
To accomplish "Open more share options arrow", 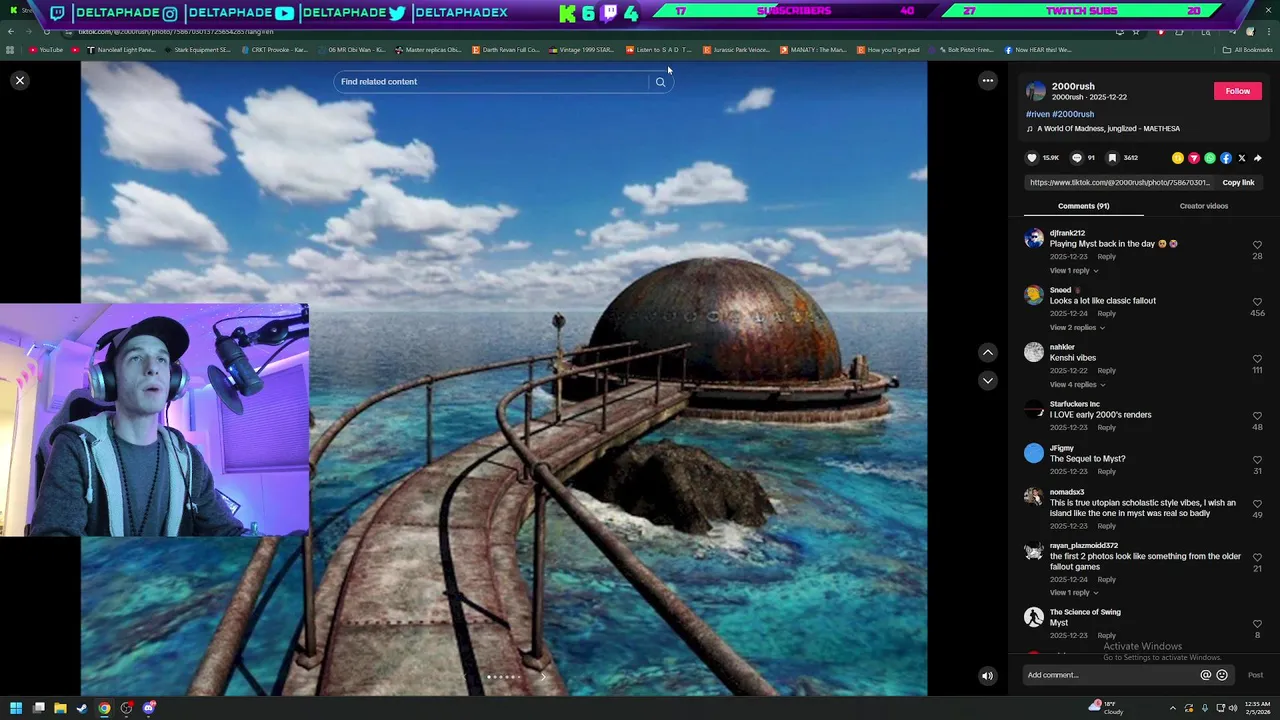I will tap(1258, 158).
